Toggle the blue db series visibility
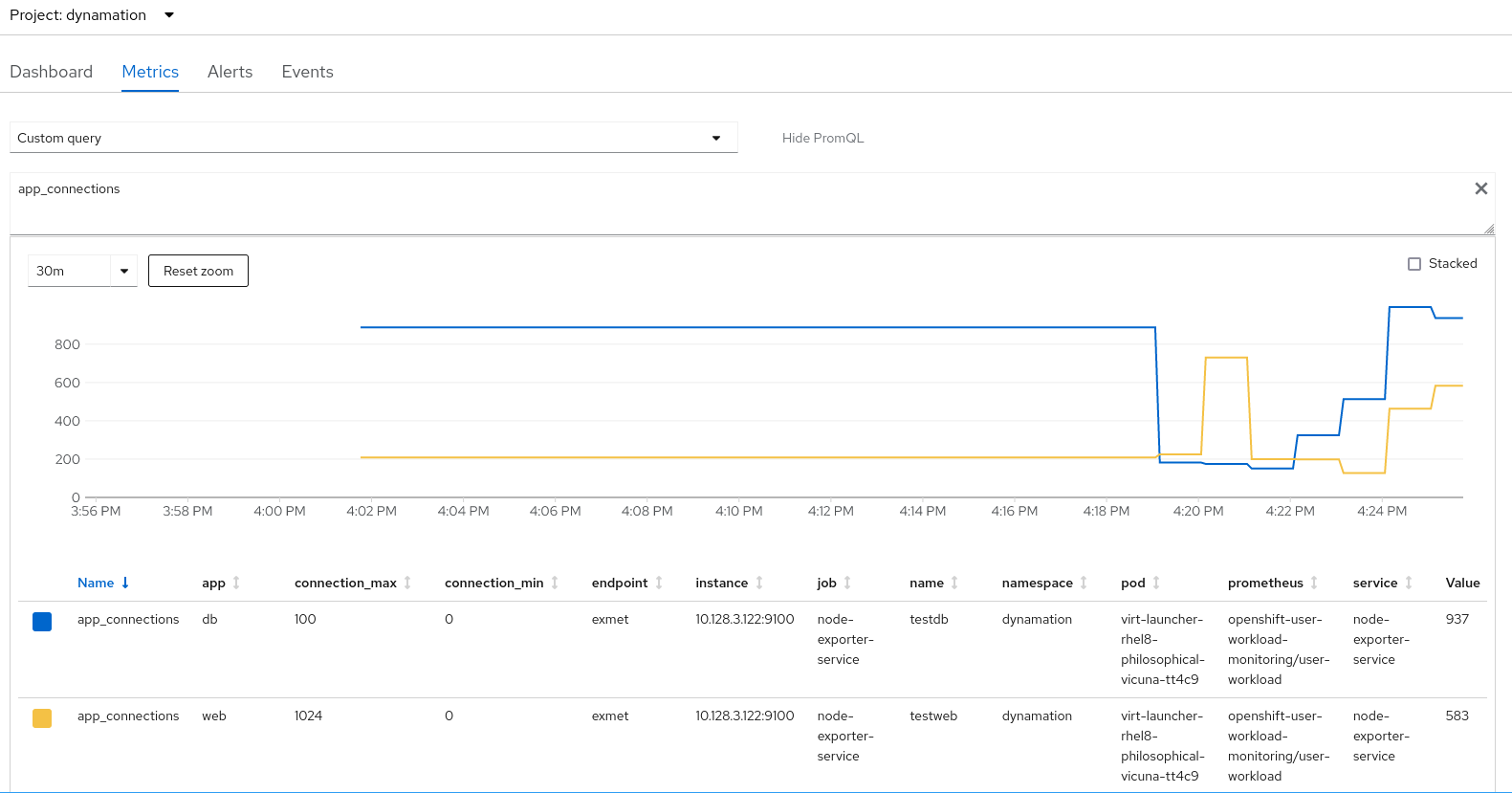 (42, 622)
